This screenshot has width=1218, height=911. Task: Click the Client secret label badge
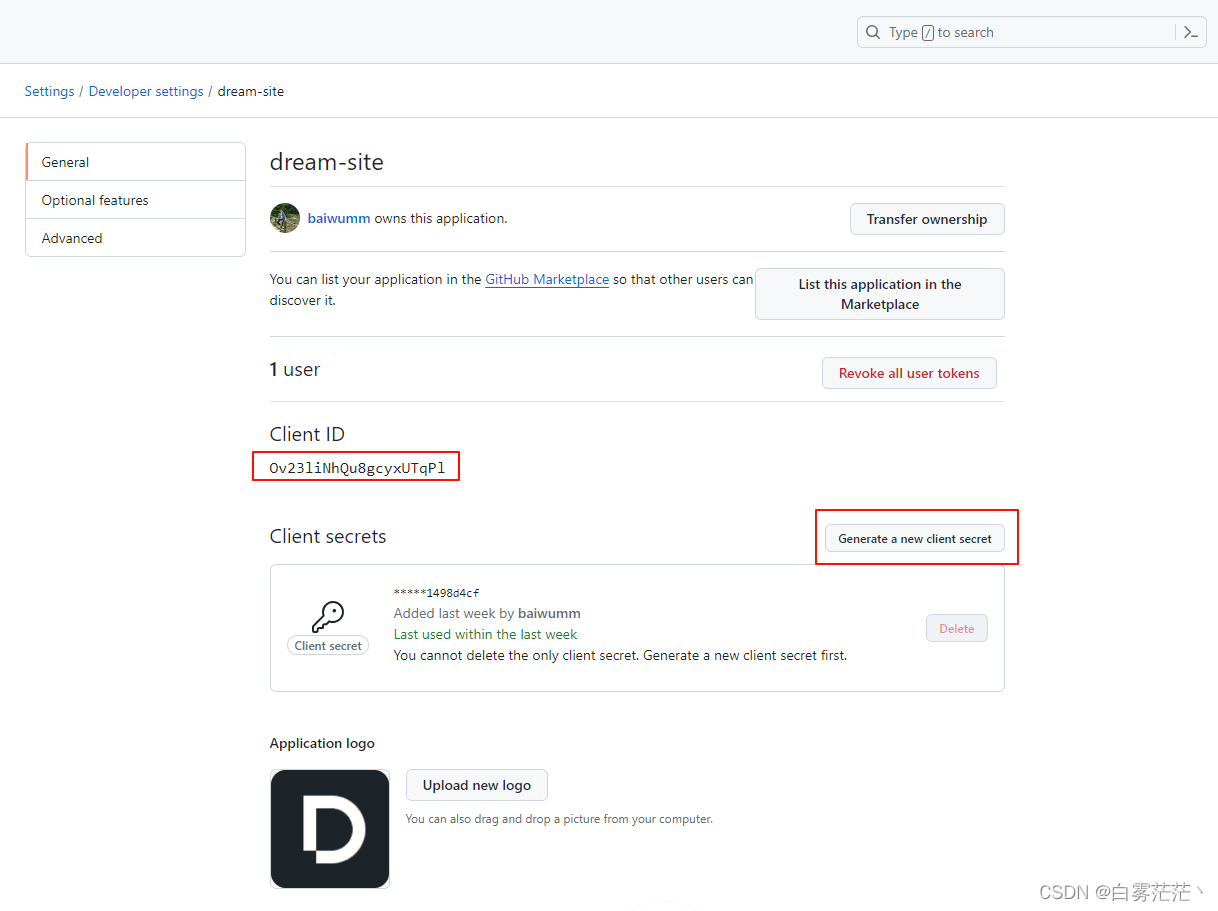327,645
